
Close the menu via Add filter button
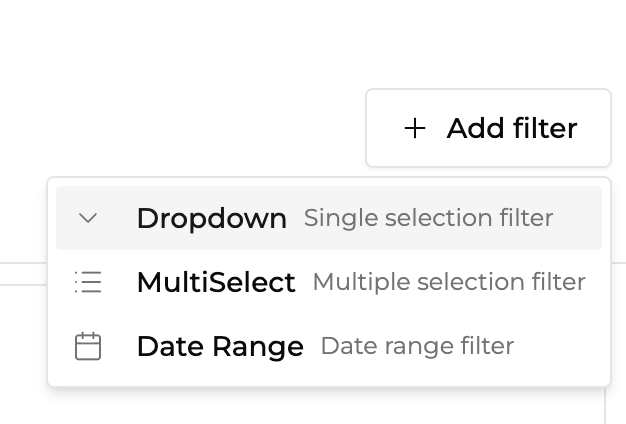[488, 128]
